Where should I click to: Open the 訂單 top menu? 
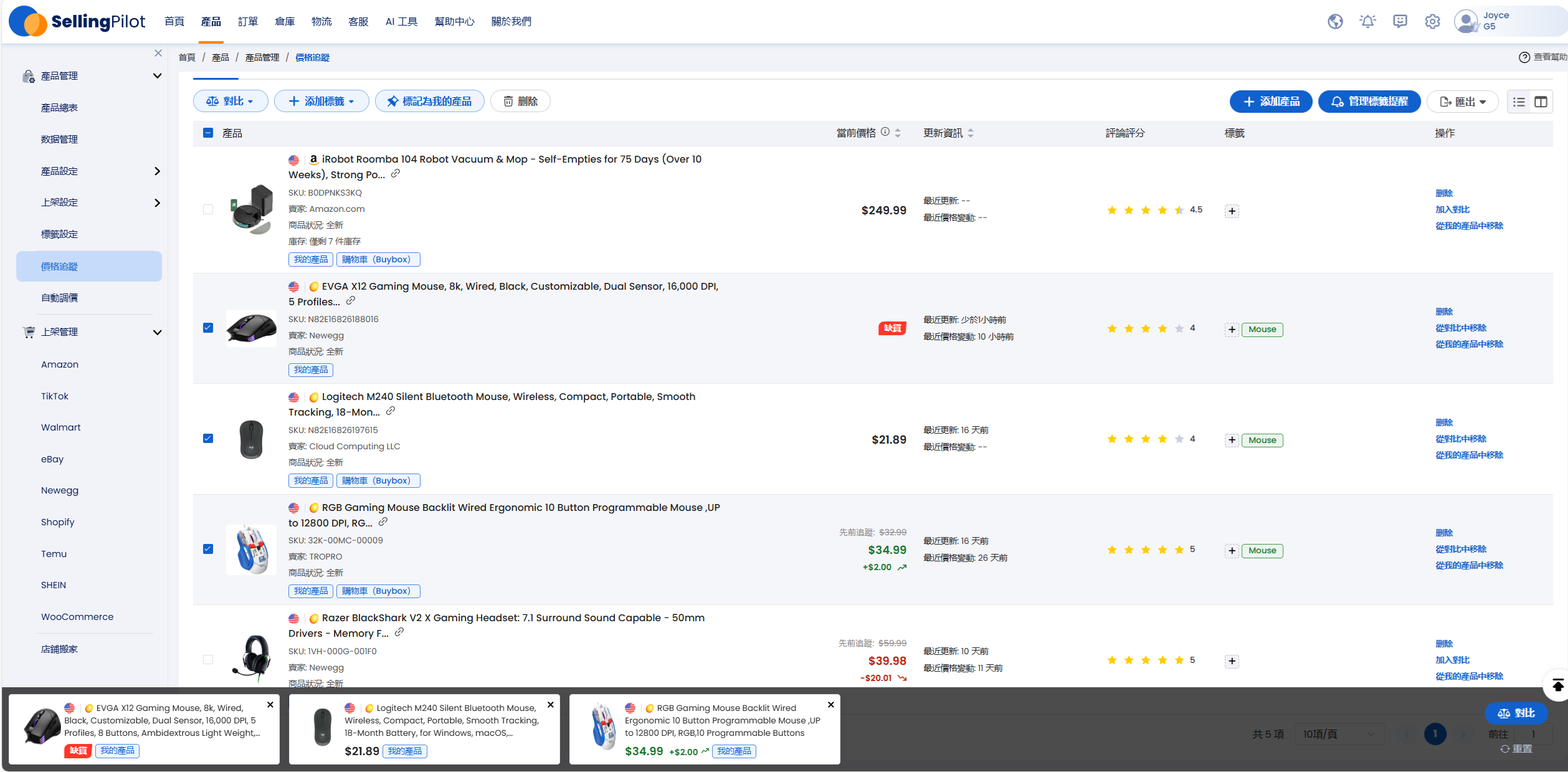pos(248,22)
